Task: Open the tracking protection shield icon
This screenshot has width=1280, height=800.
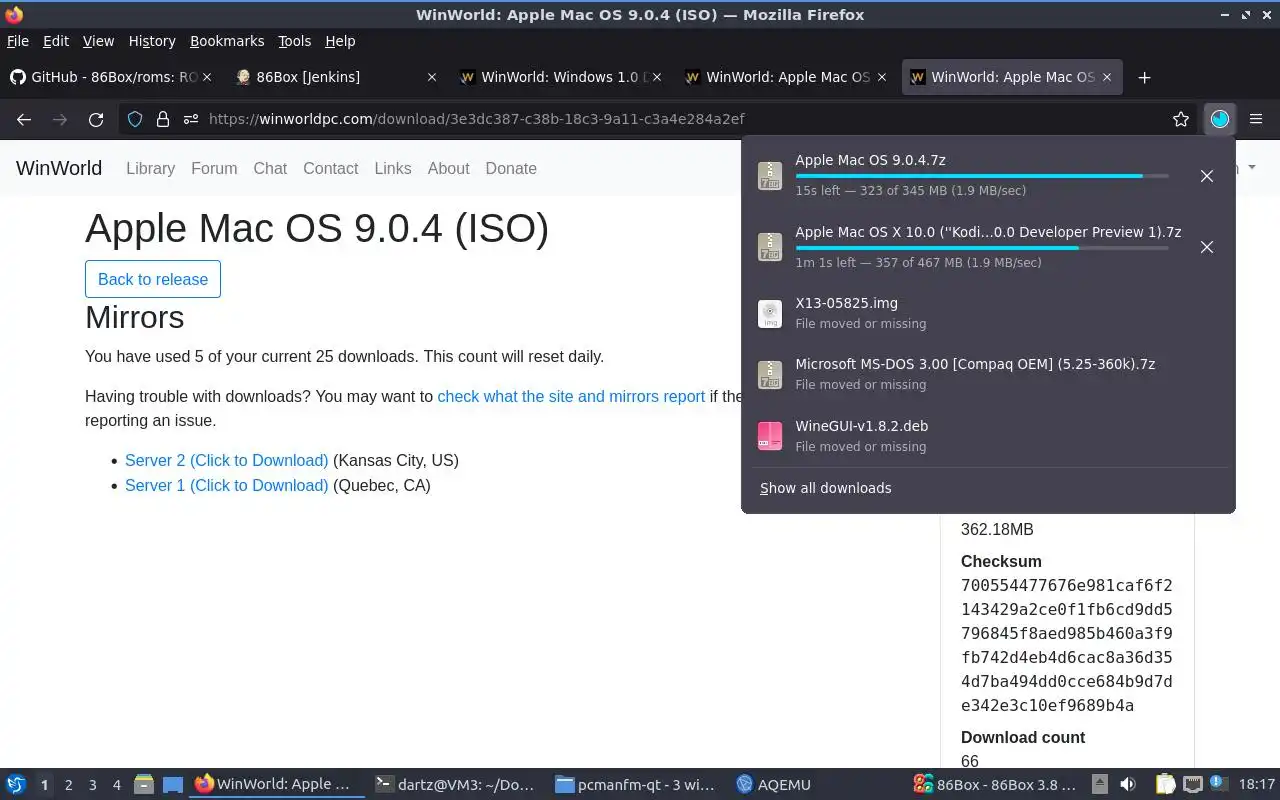Action: pos(135,119)
